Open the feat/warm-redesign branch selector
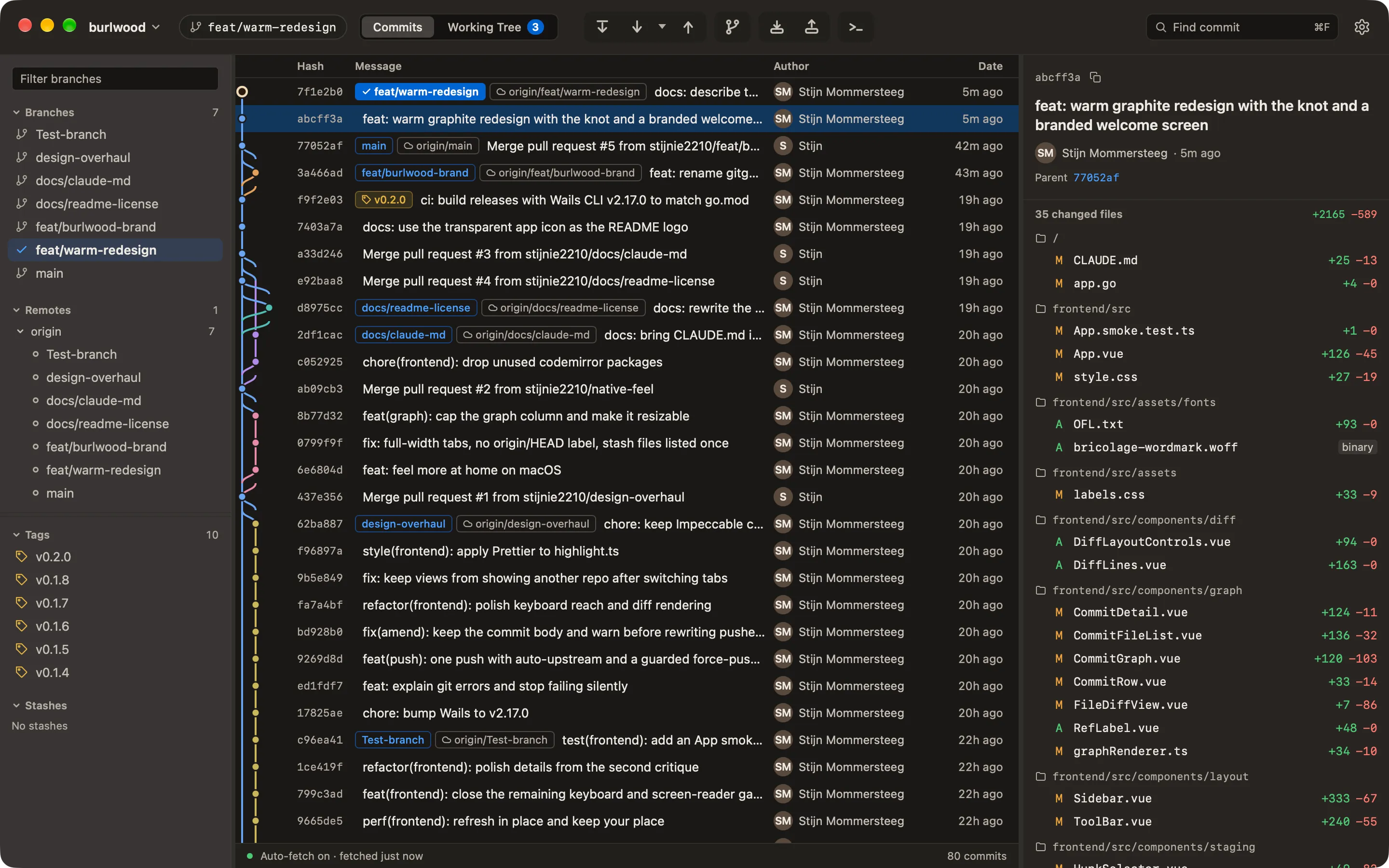1389x868 pixels. pyautogui.click(x=263, y=27)
